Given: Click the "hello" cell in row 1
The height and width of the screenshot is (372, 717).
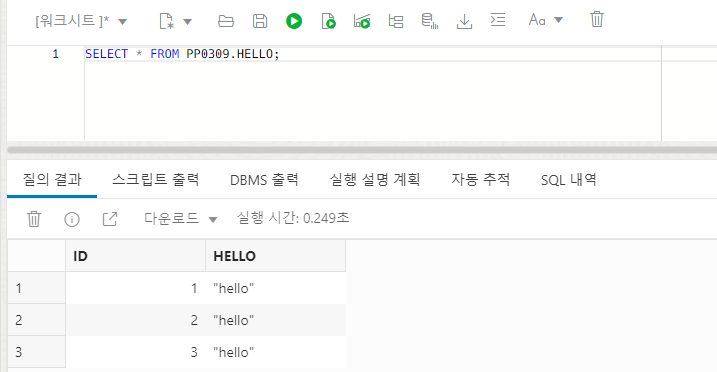Looking at the screenshot, I should (x=276, y=288).
